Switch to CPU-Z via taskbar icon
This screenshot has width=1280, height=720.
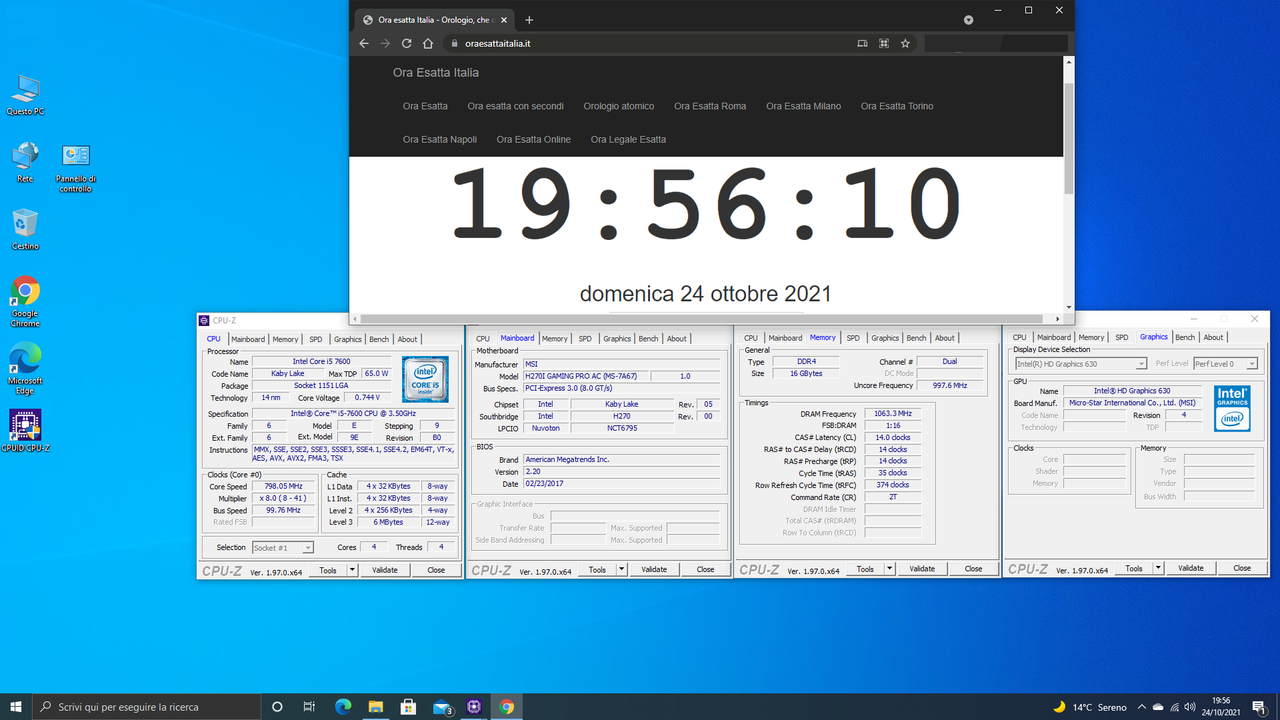[474, 706]
